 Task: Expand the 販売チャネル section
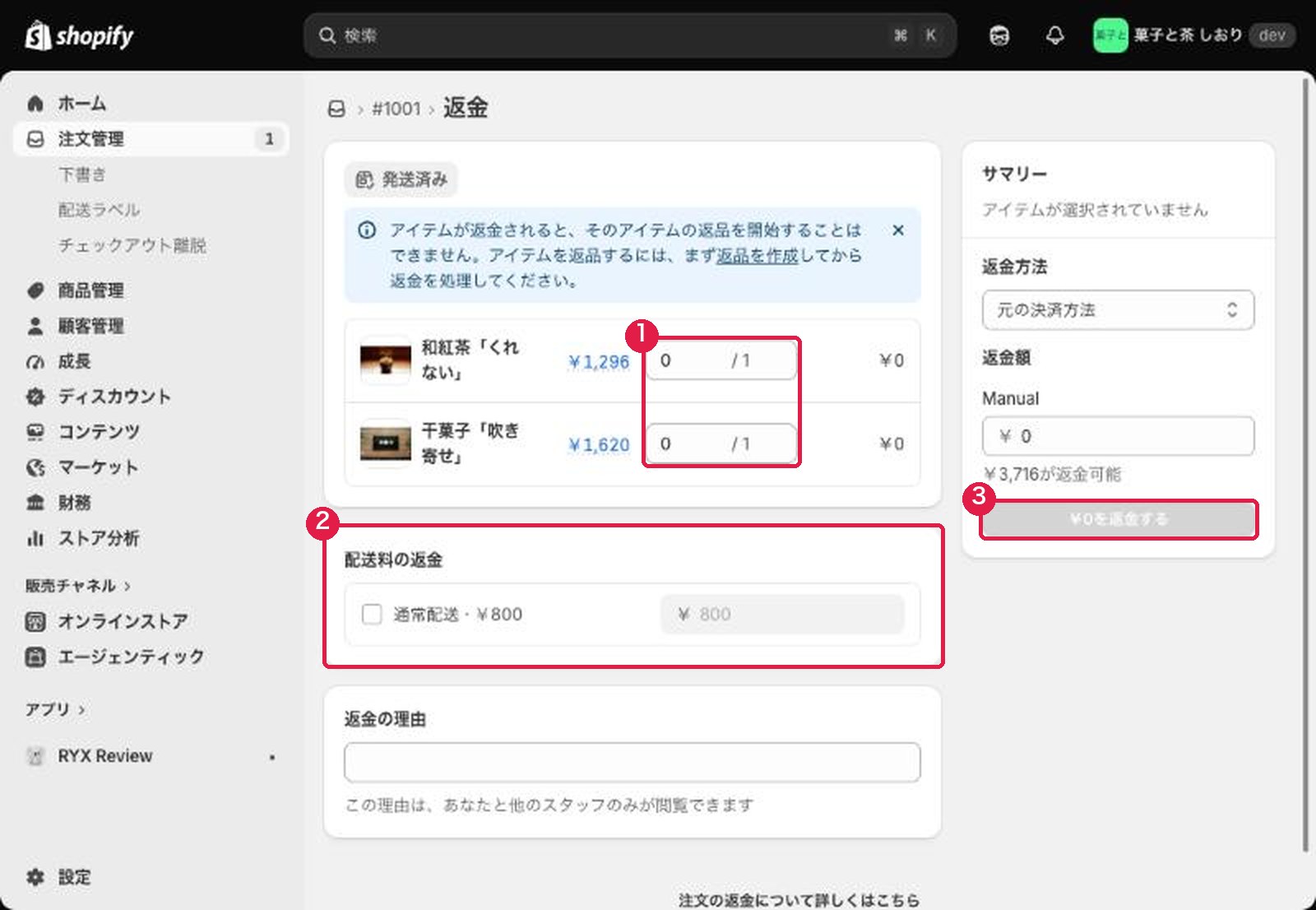click(x=78, y=586)
